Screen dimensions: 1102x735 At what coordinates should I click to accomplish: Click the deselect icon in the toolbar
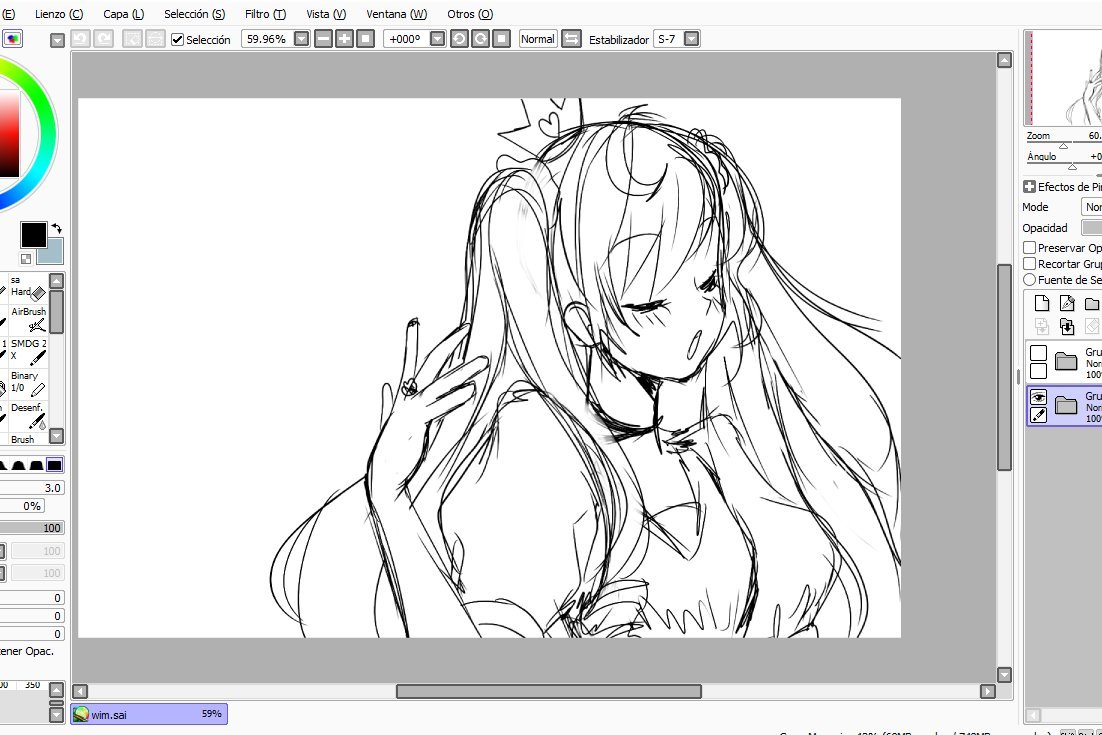[131, 39]
